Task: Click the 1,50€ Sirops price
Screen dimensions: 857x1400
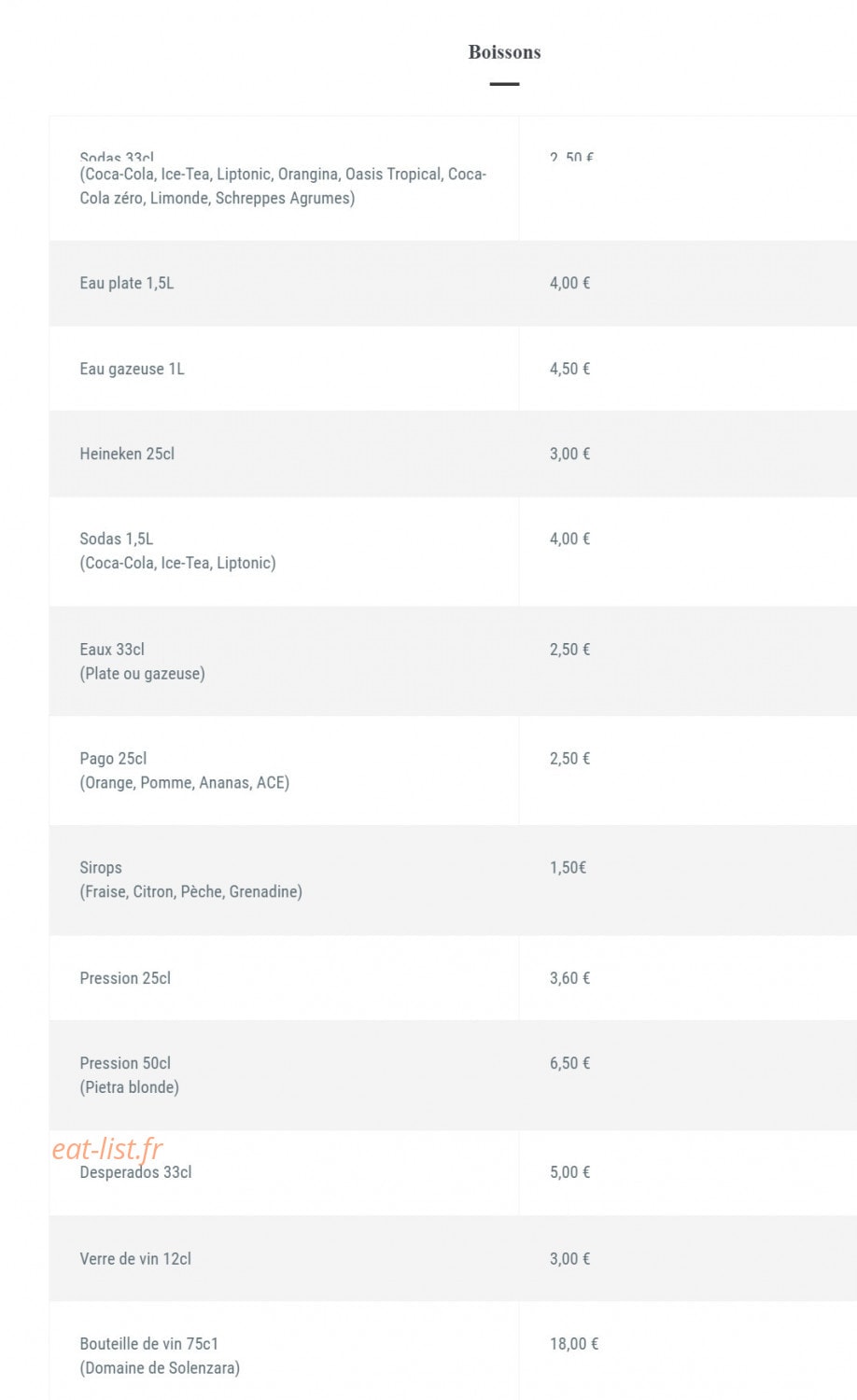Action: pos(568,868)
